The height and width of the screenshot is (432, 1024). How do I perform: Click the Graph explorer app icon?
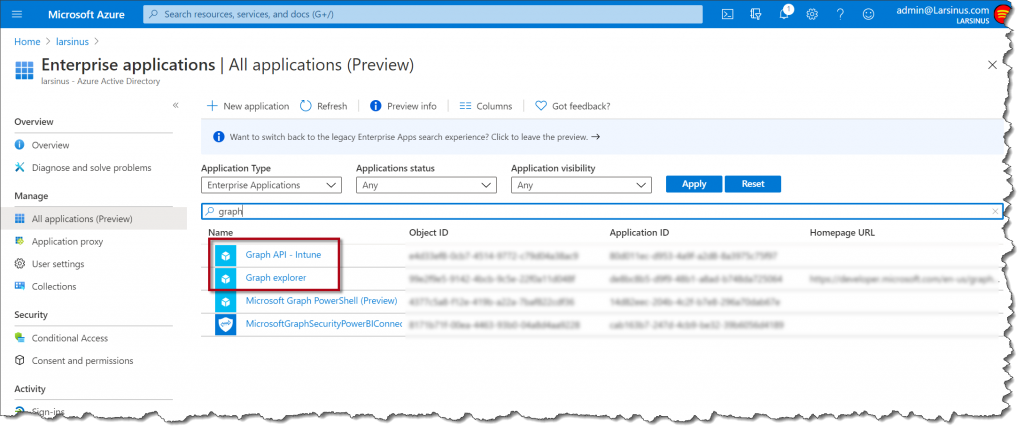click(225, 279)
